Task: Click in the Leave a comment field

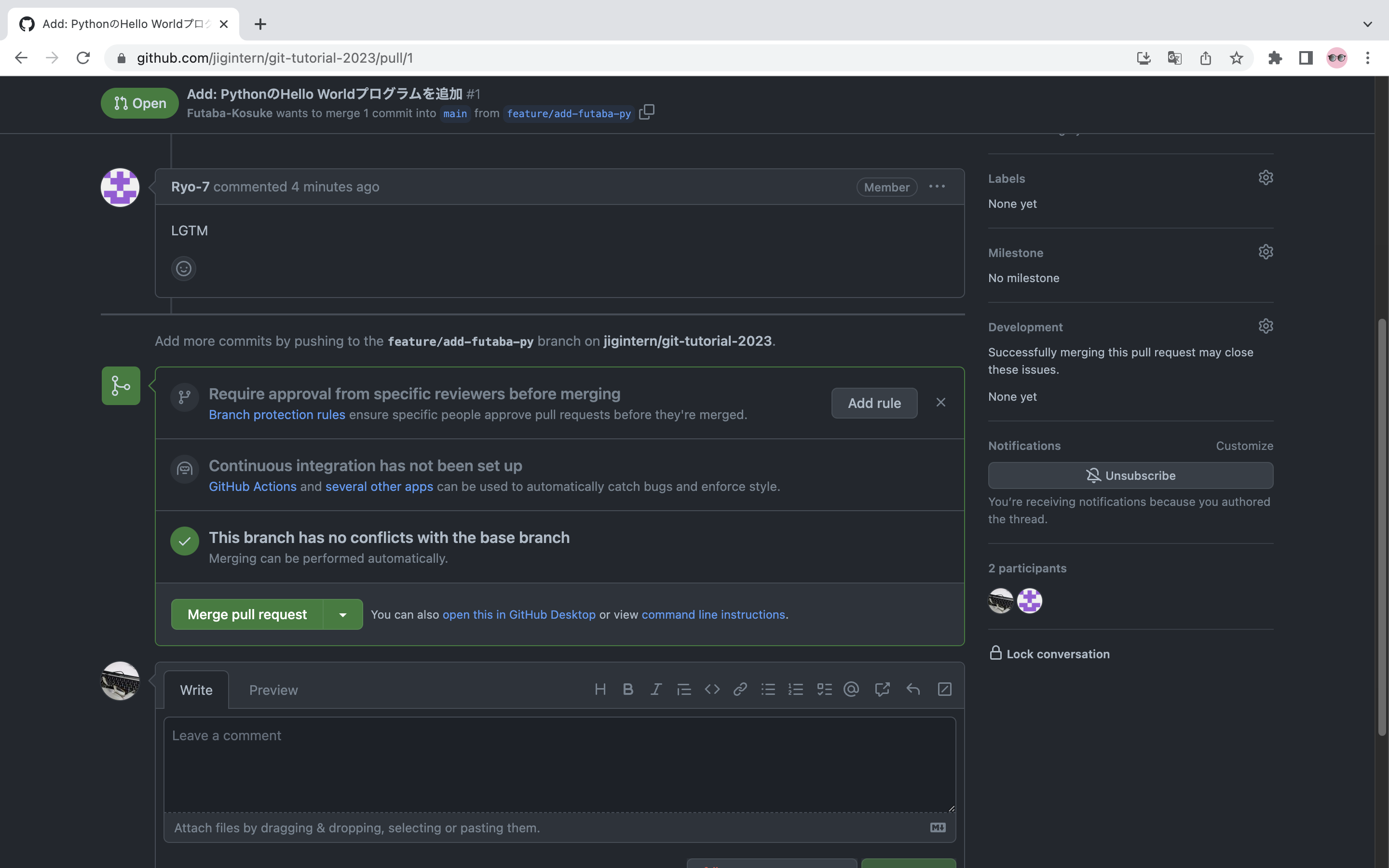Action: tap(559, 763)
